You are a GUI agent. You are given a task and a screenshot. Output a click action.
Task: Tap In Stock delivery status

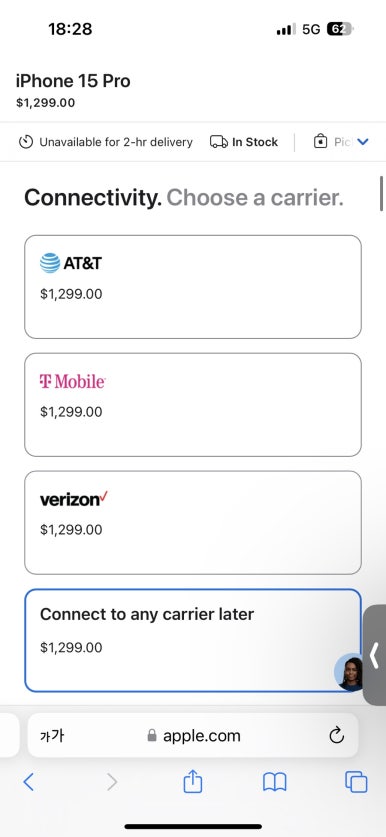(x=244, y=142)
